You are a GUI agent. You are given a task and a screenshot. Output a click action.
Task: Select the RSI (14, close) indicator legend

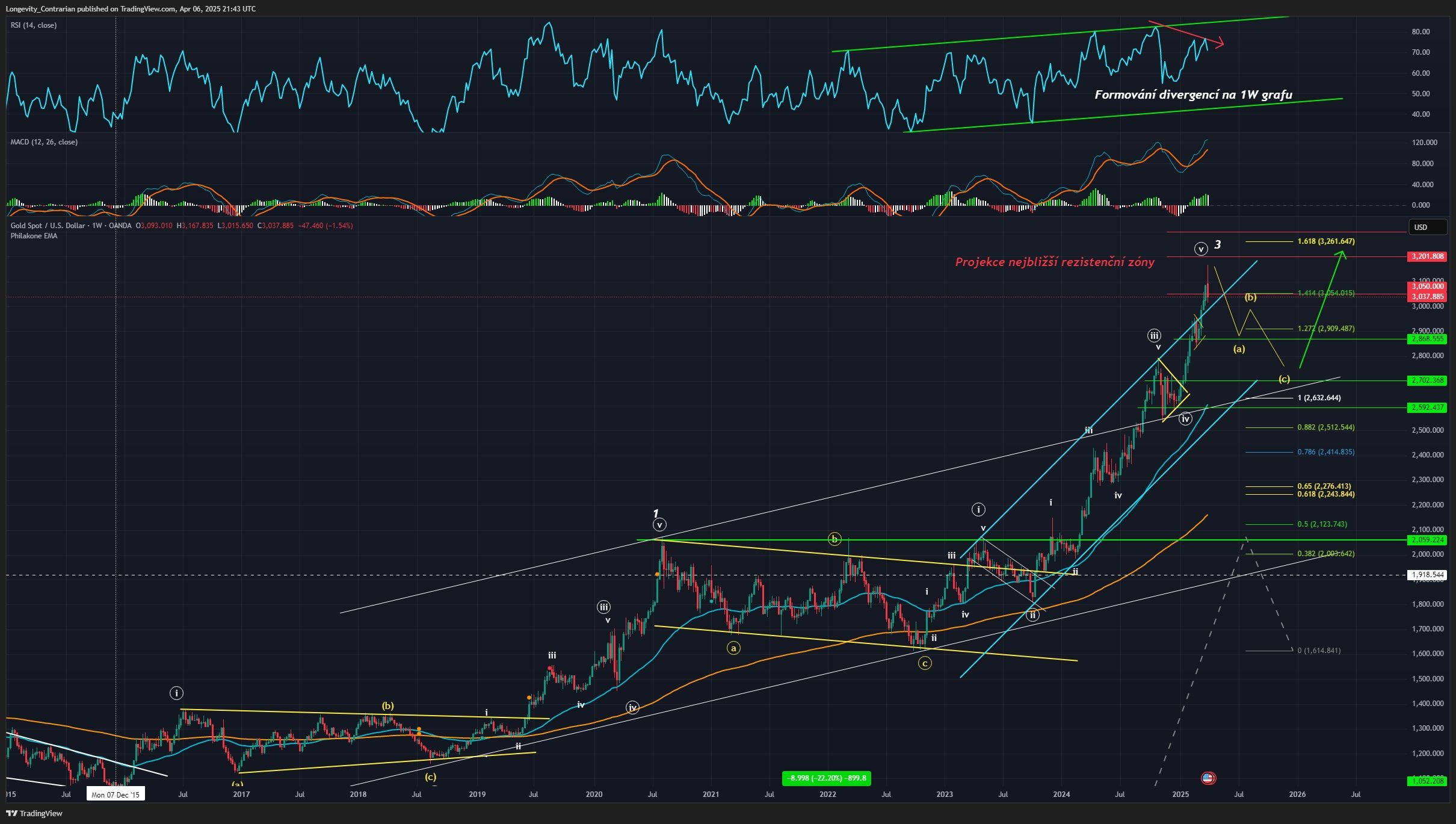tap(32, 25)
